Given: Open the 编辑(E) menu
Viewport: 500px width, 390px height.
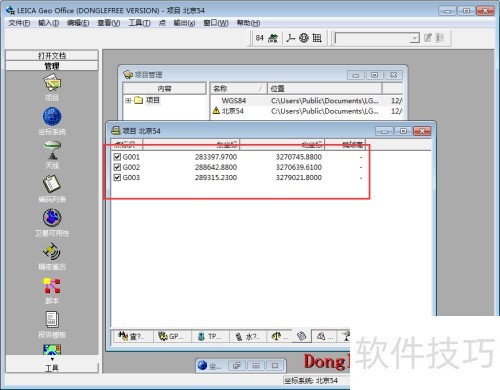Looking at the screenshot, I should (x=78, y=23).
